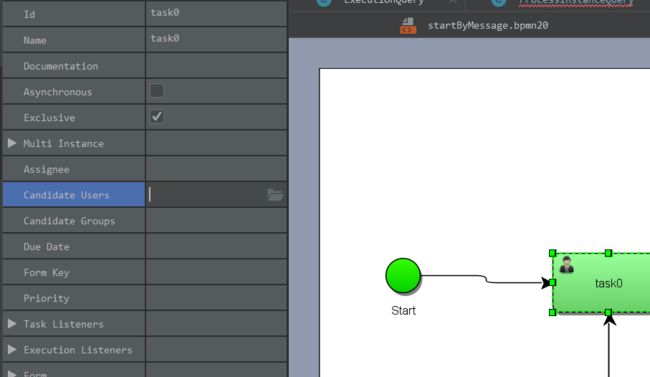Viewport: 650px width, 377px height.
Task: Select the bottom-left resize handle of task0
Action: [x=552, y=312]
